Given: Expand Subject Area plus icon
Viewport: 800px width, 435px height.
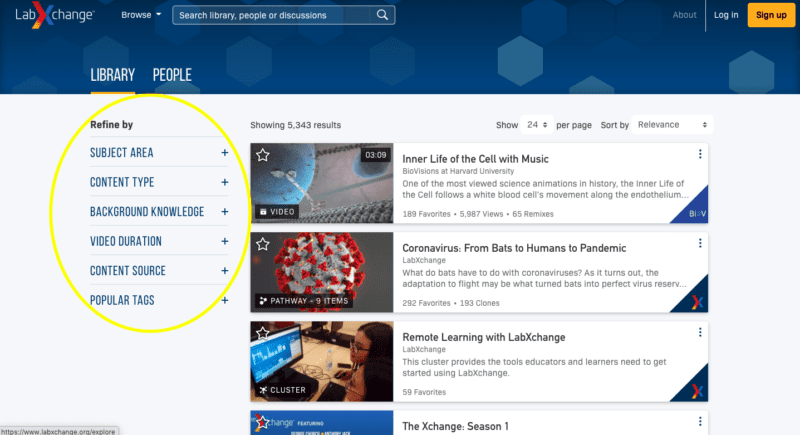Looking at the screenshot, I should coord(224,153).
